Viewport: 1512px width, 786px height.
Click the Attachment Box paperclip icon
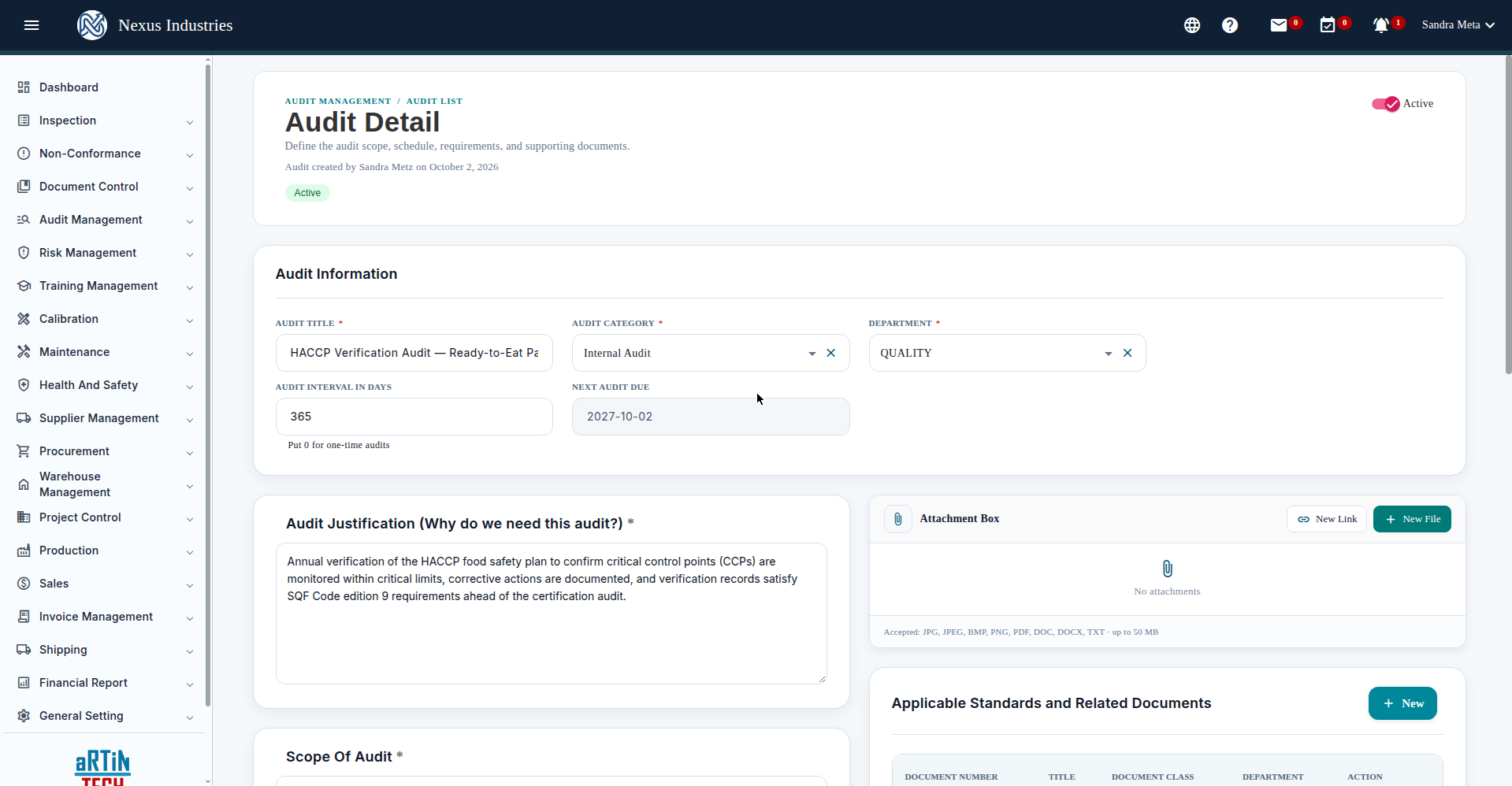pyautogui.click(x=897, y=519)
